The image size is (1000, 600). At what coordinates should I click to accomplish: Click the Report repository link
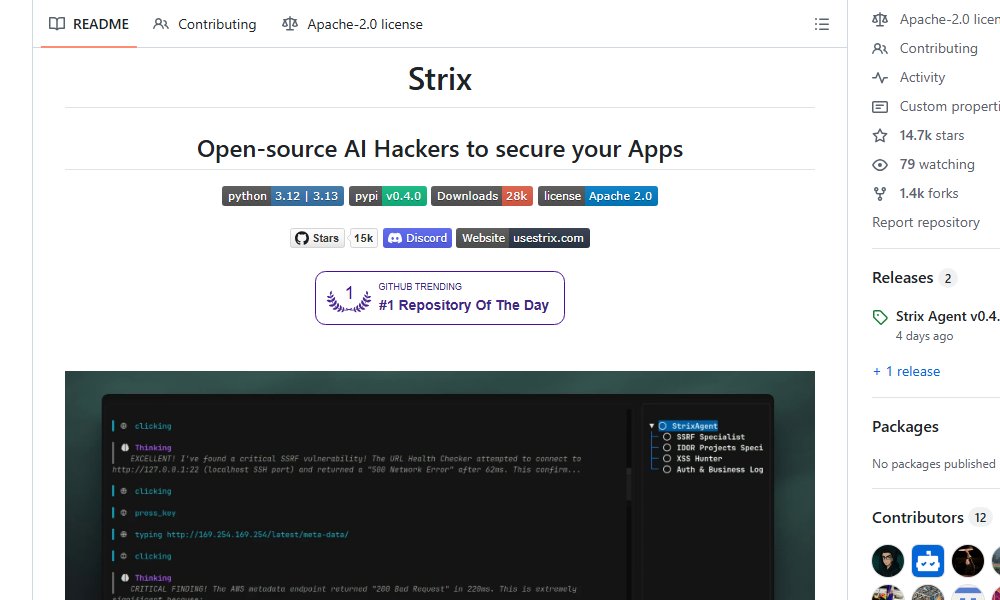click(926, 222)
